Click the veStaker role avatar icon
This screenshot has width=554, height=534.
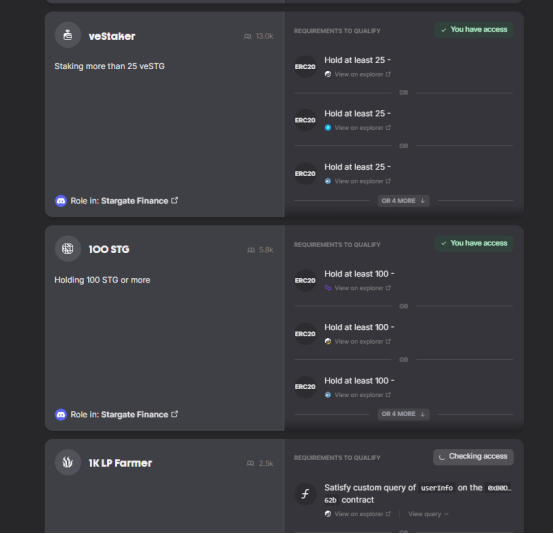point(68,35)
